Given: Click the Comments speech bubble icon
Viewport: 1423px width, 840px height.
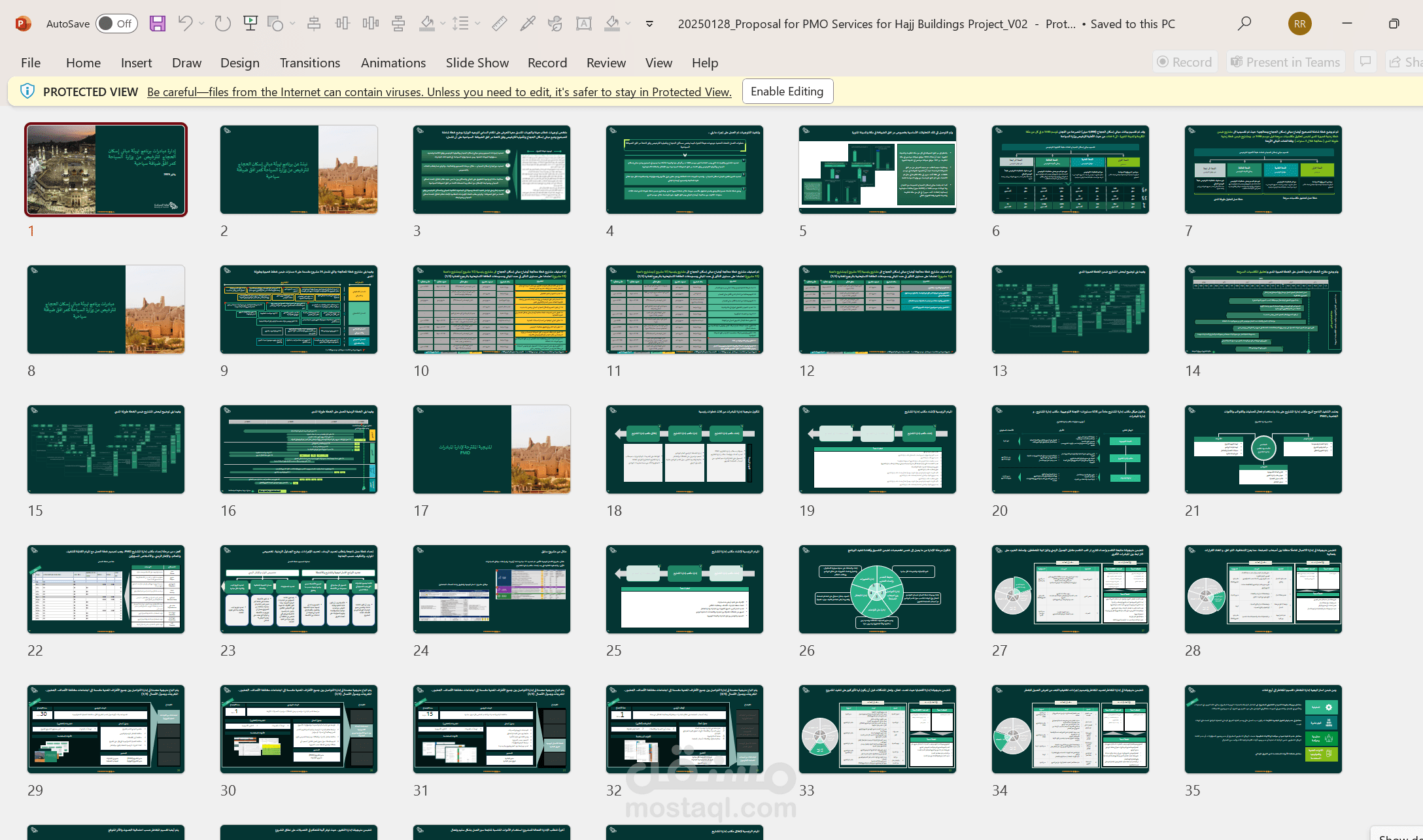Looking at the screenshot, I should point(1365,62).
